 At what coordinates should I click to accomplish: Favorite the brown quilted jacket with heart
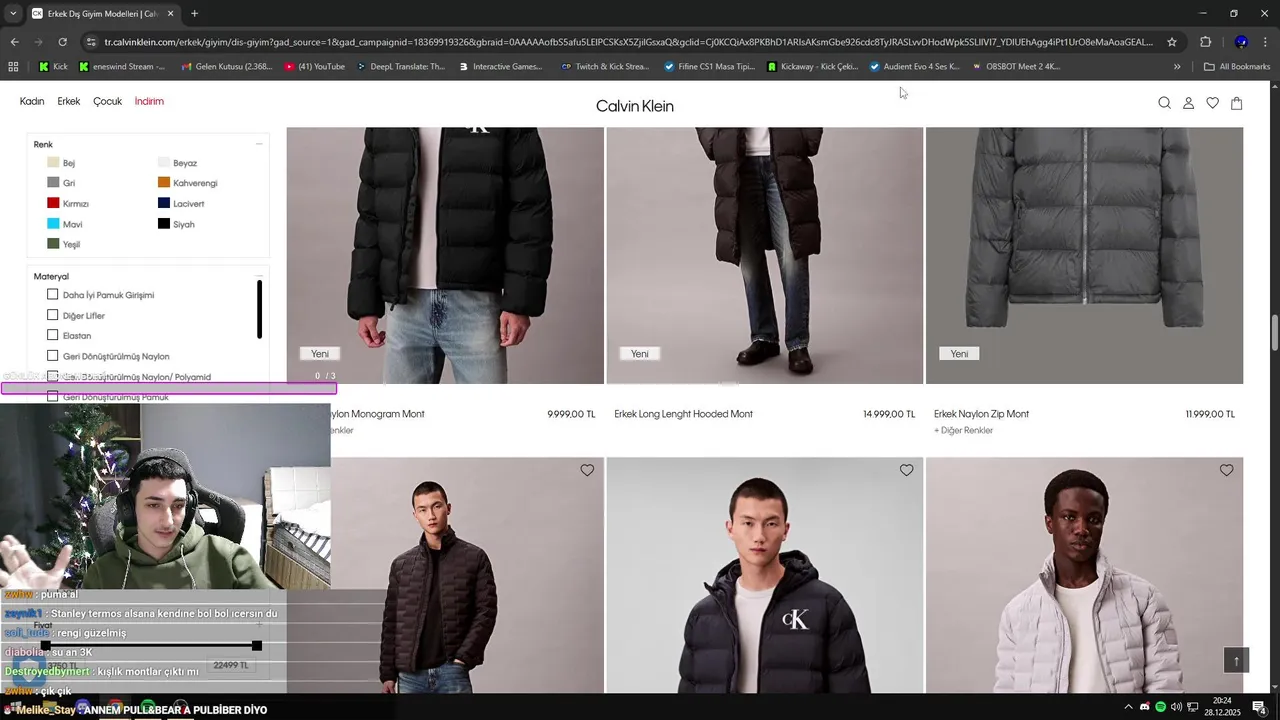[587, 470]
